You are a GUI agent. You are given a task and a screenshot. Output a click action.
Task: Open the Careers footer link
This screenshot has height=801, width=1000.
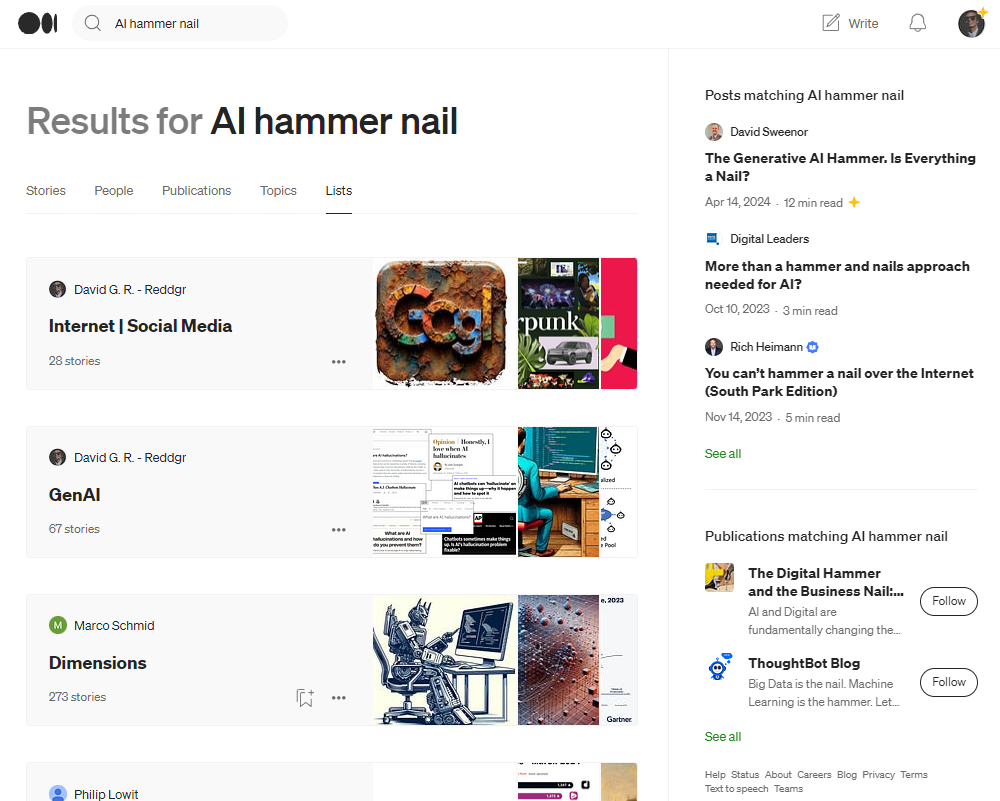click(x=814, y=774)
